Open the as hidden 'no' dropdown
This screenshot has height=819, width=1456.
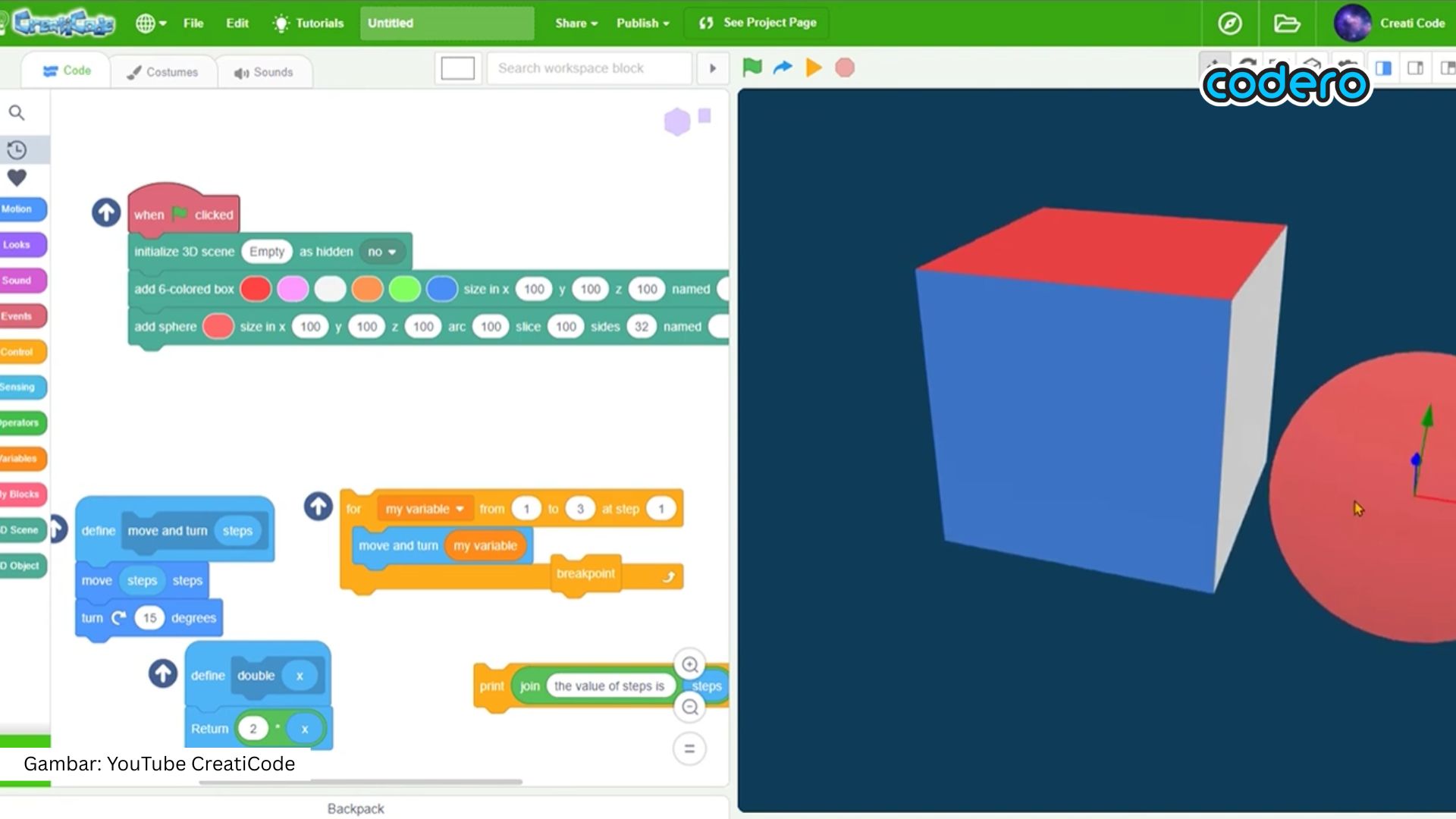(x=381, y=252)
